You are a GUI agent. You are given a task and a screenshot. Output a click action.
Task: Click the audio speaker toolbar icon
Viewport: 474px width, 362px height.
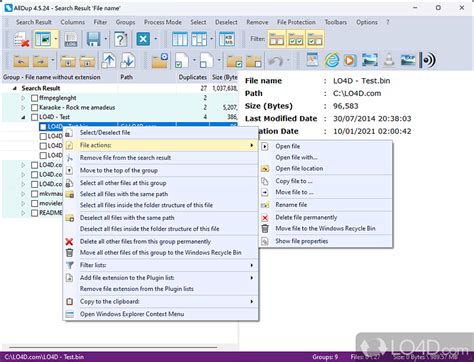click(428, 60)
